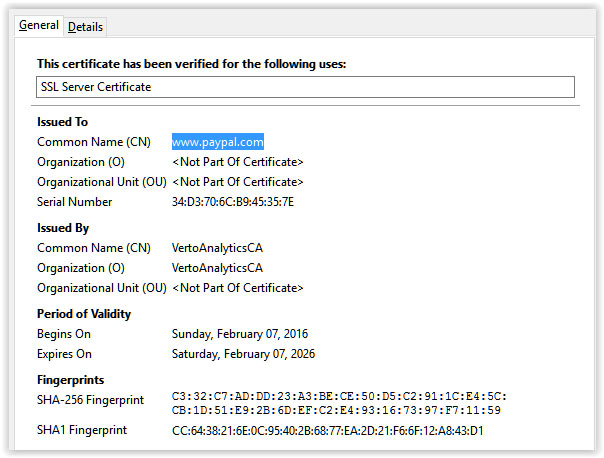Select the SHA1 Fingerprint label
The height and width of the screenshot is (458, 604).
82,430
